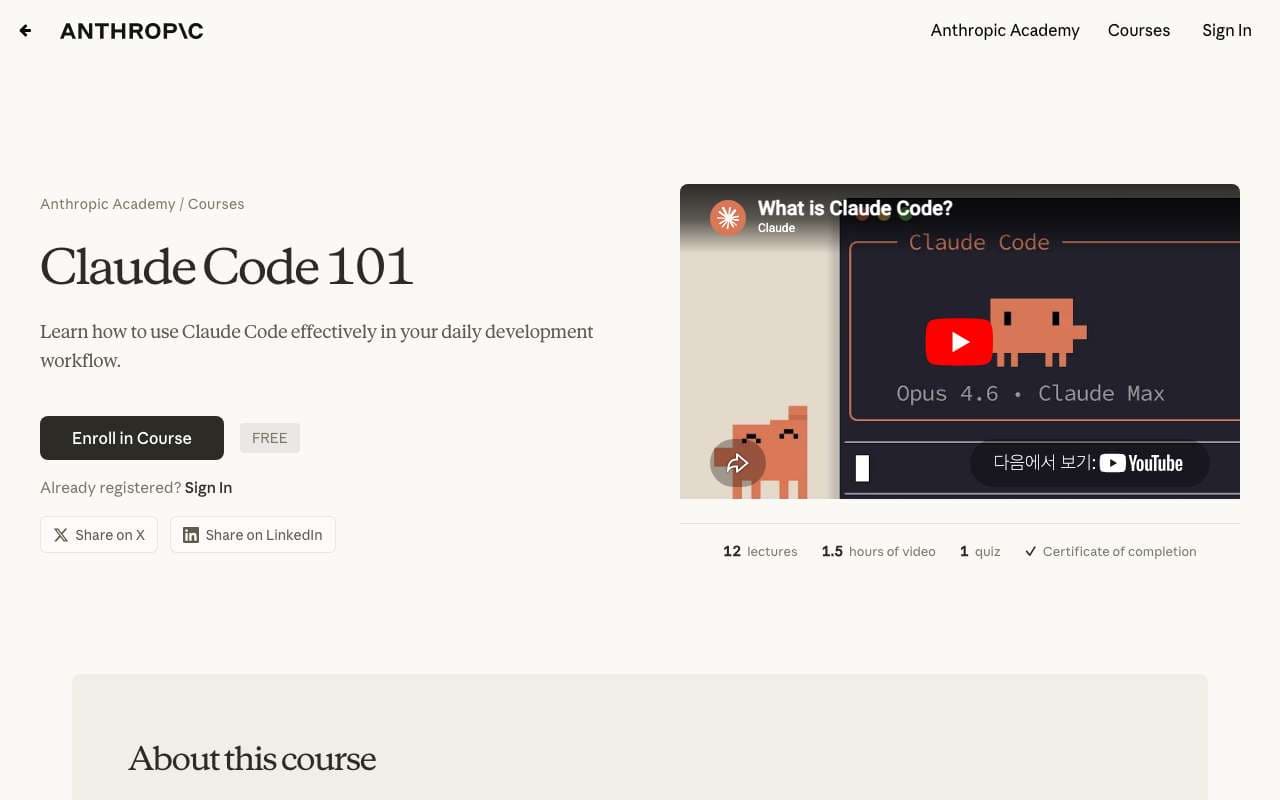Click the Enroll in Course button
This screenshot has height=800, width=1280.
point(132,438)
